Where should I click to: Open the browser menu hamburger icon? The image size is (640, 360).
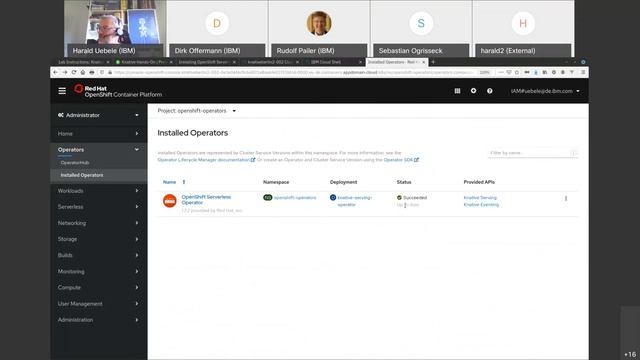coord(583,72)
